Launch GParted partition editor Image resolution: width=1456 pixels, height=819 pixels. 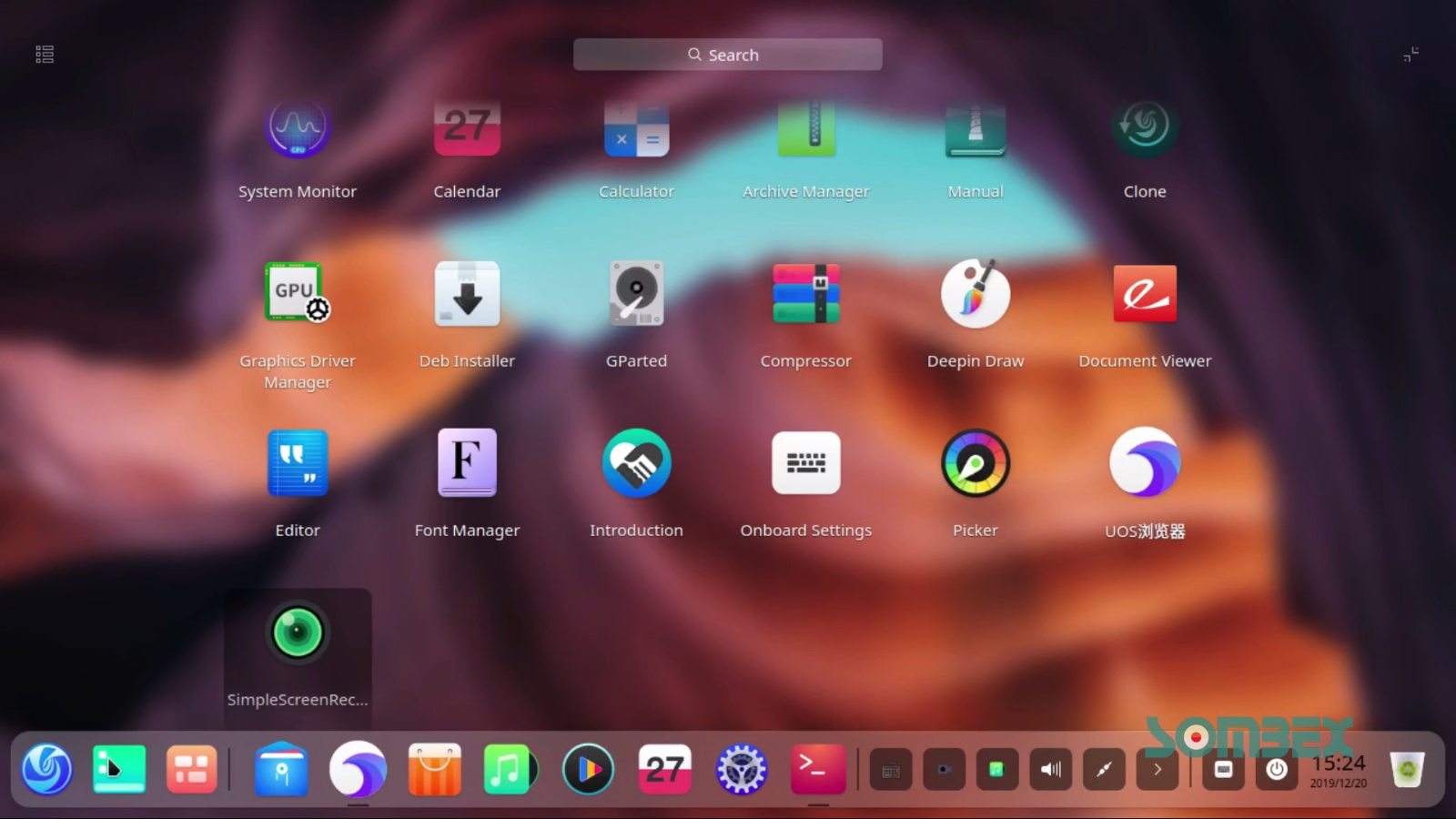tap(636, 293)
